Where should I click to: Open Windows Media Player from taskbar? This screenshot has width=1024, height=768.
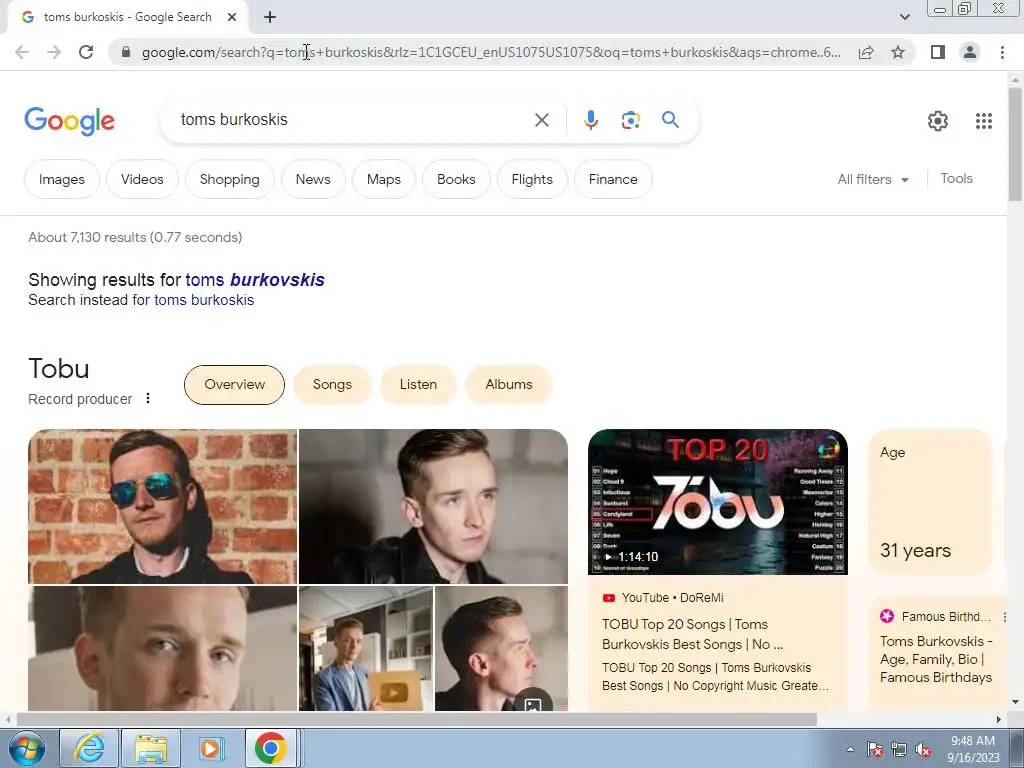pyautogui.click(x=210, y=748)
